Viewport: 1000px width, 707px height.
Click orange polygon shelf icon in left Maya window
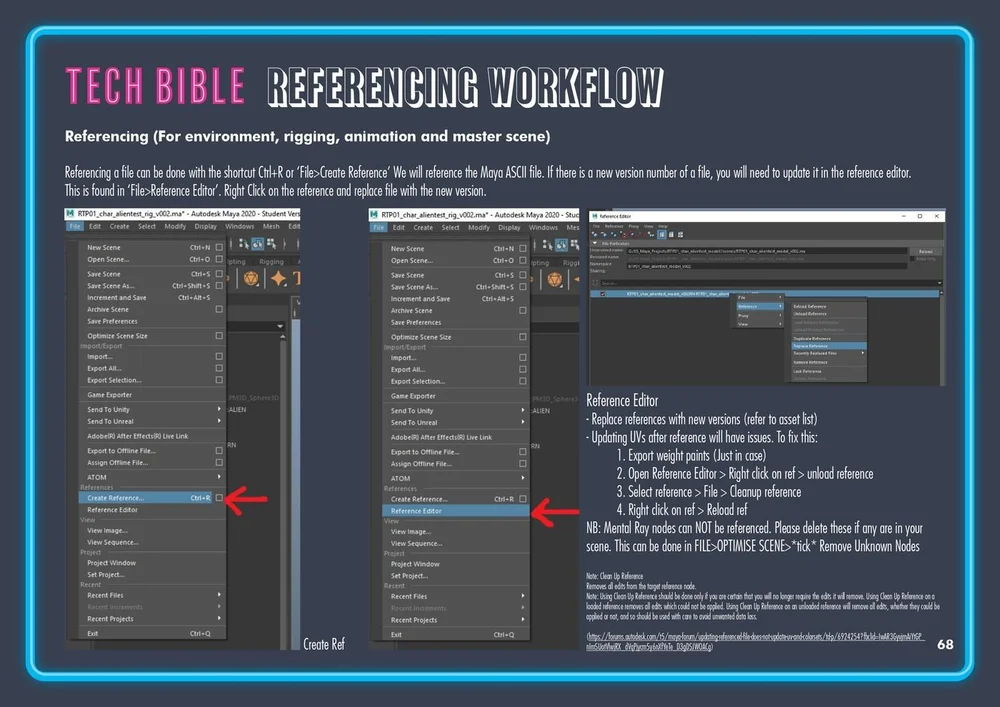tap(251, 279)
